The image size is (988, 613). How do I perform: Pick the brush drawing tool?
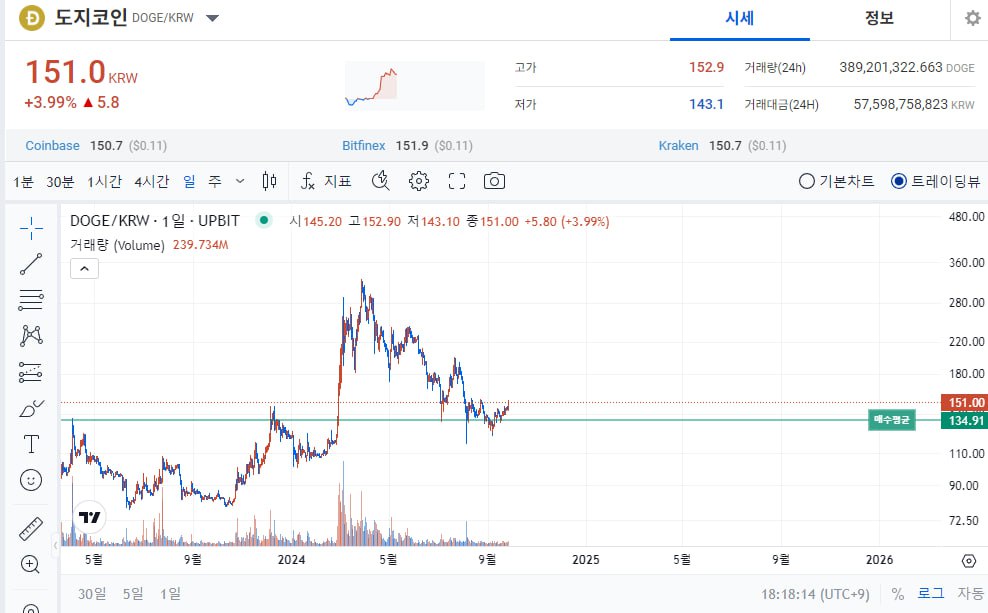pos(31,409)
